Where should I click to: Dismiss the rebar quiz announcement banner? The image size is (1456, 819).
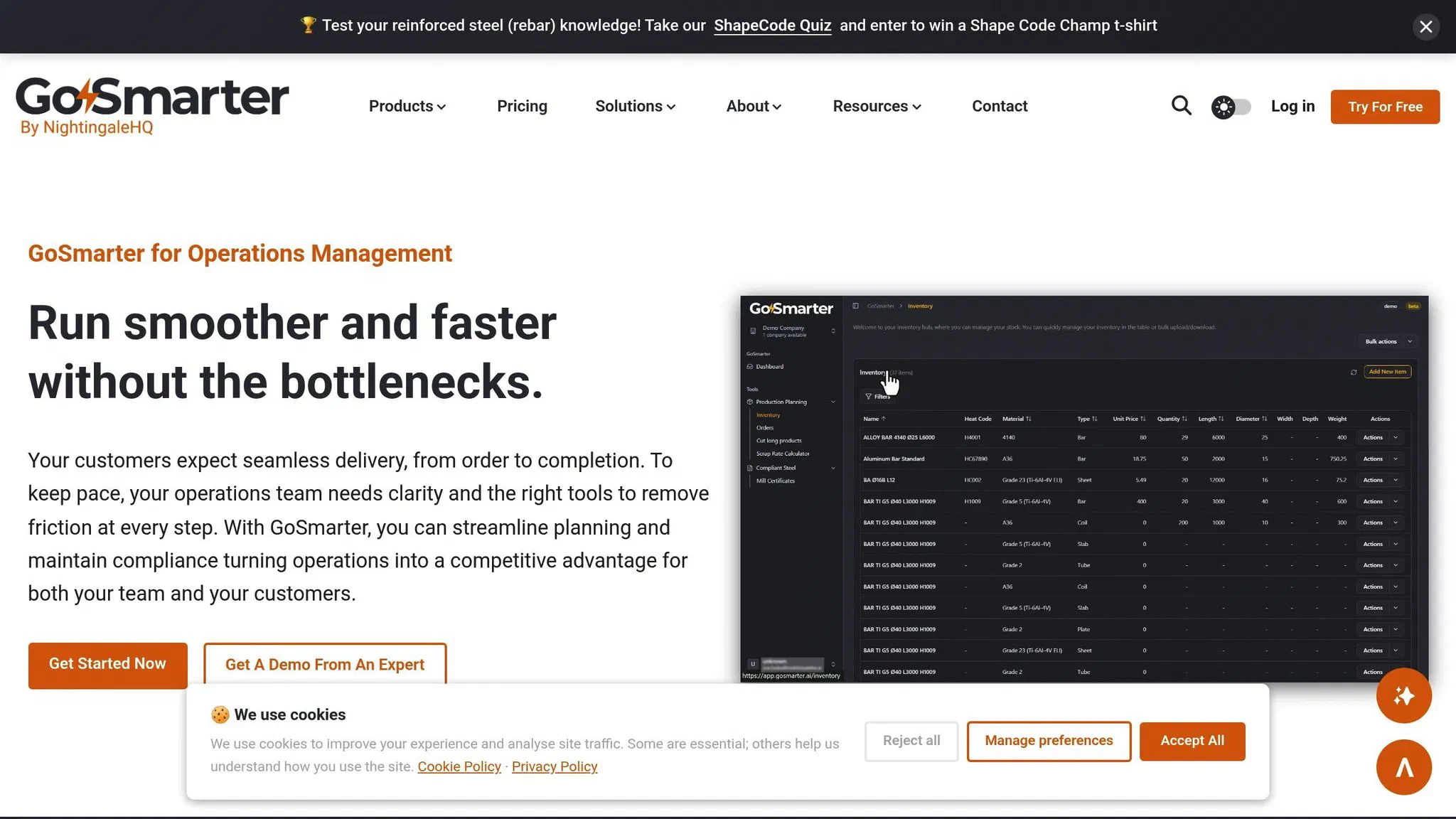coord(1425,26)
